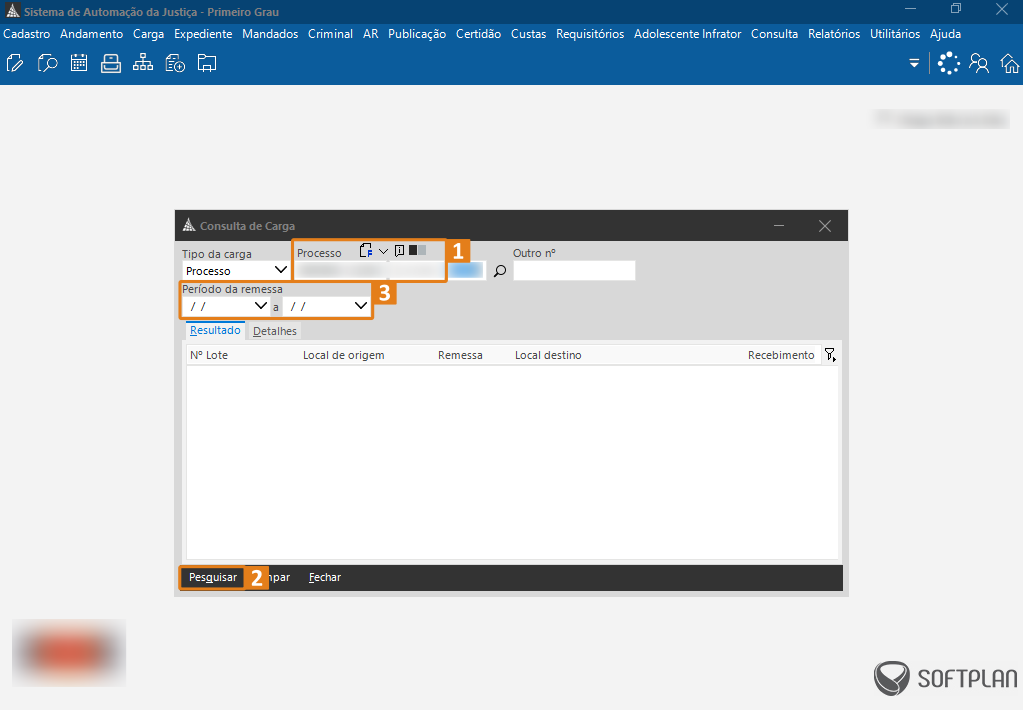
Task: Click the documents with plus toolbar icon
Action: [175, 64]
